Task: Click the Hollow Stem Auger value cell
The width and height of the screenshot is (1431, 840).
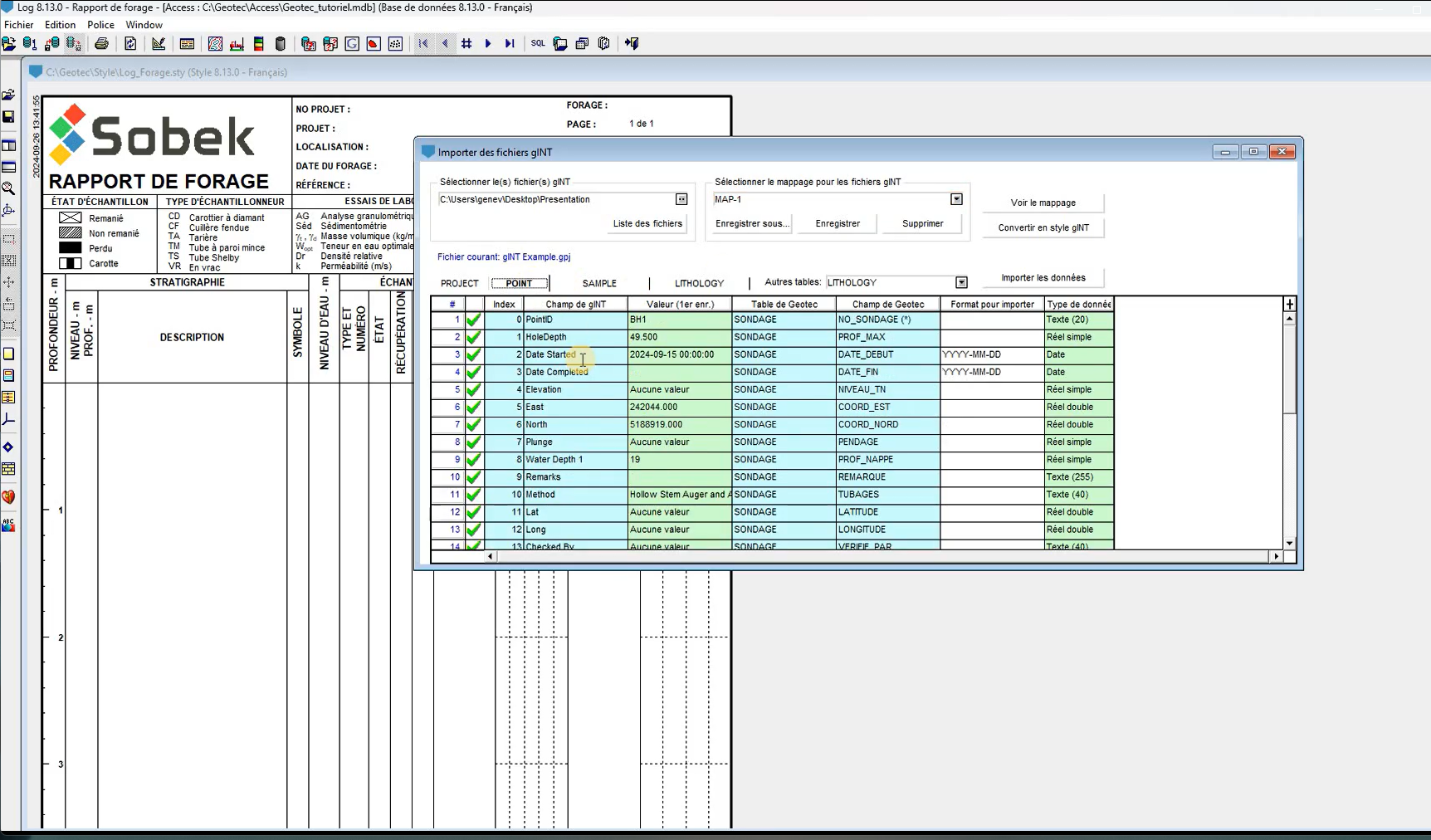Action: (680, 495)
